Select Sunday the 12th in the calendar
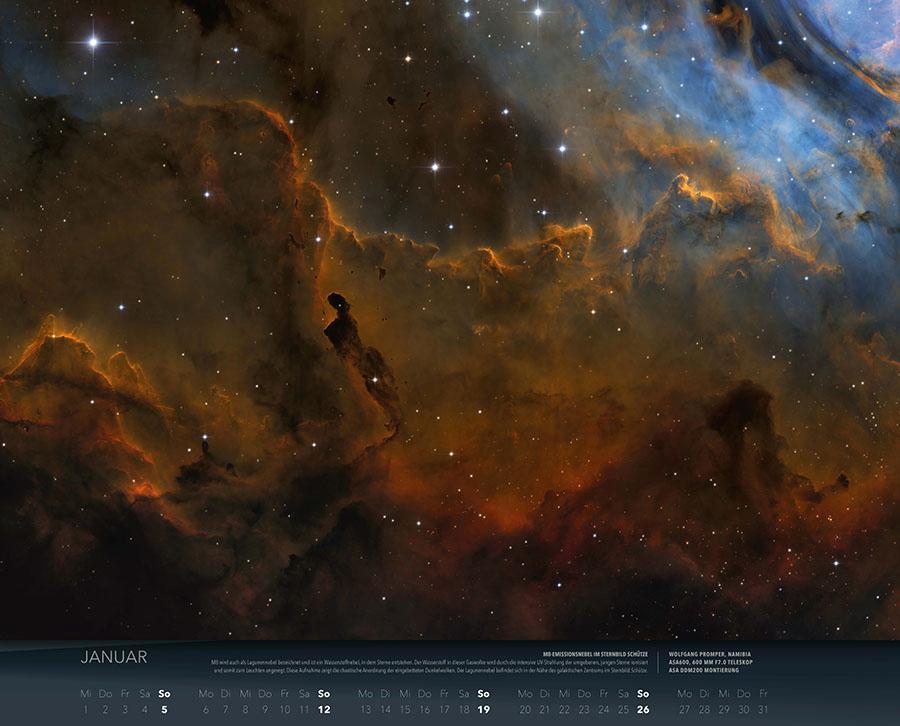Screen dimensions: 900x726 (324, 709)
